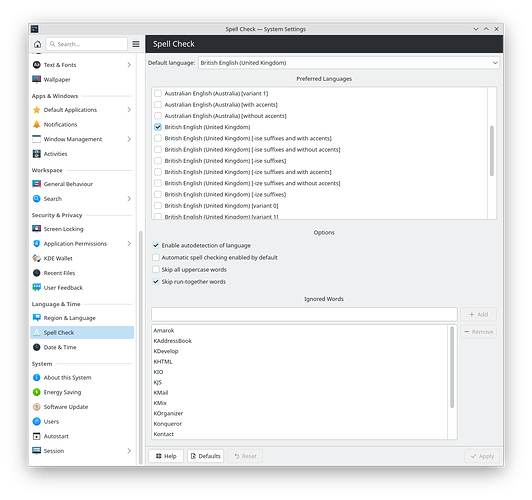Open Date & Time settings

point(82,347)
